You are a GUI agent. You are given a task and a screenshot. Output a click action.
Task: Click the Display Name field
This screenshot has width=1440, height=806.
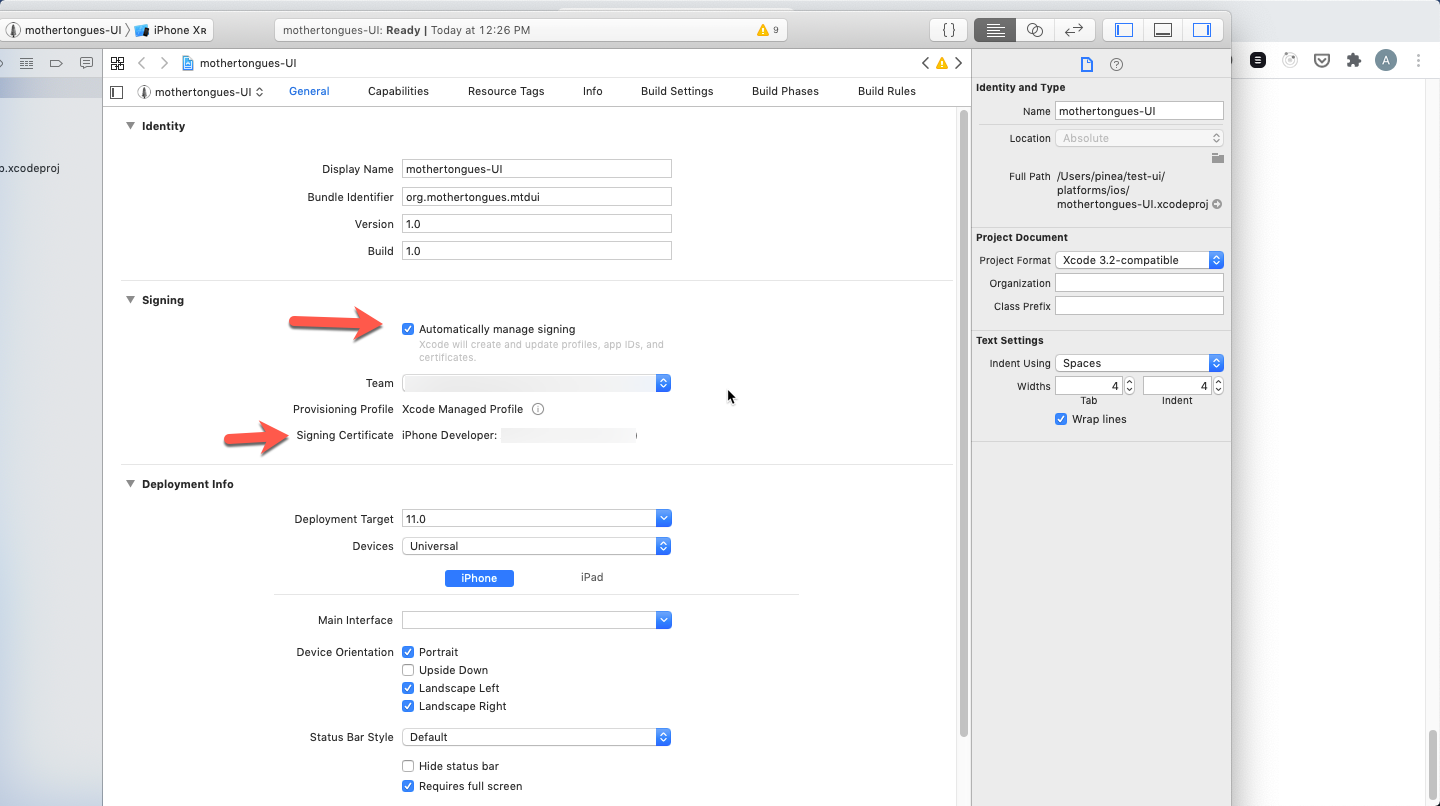536,169
